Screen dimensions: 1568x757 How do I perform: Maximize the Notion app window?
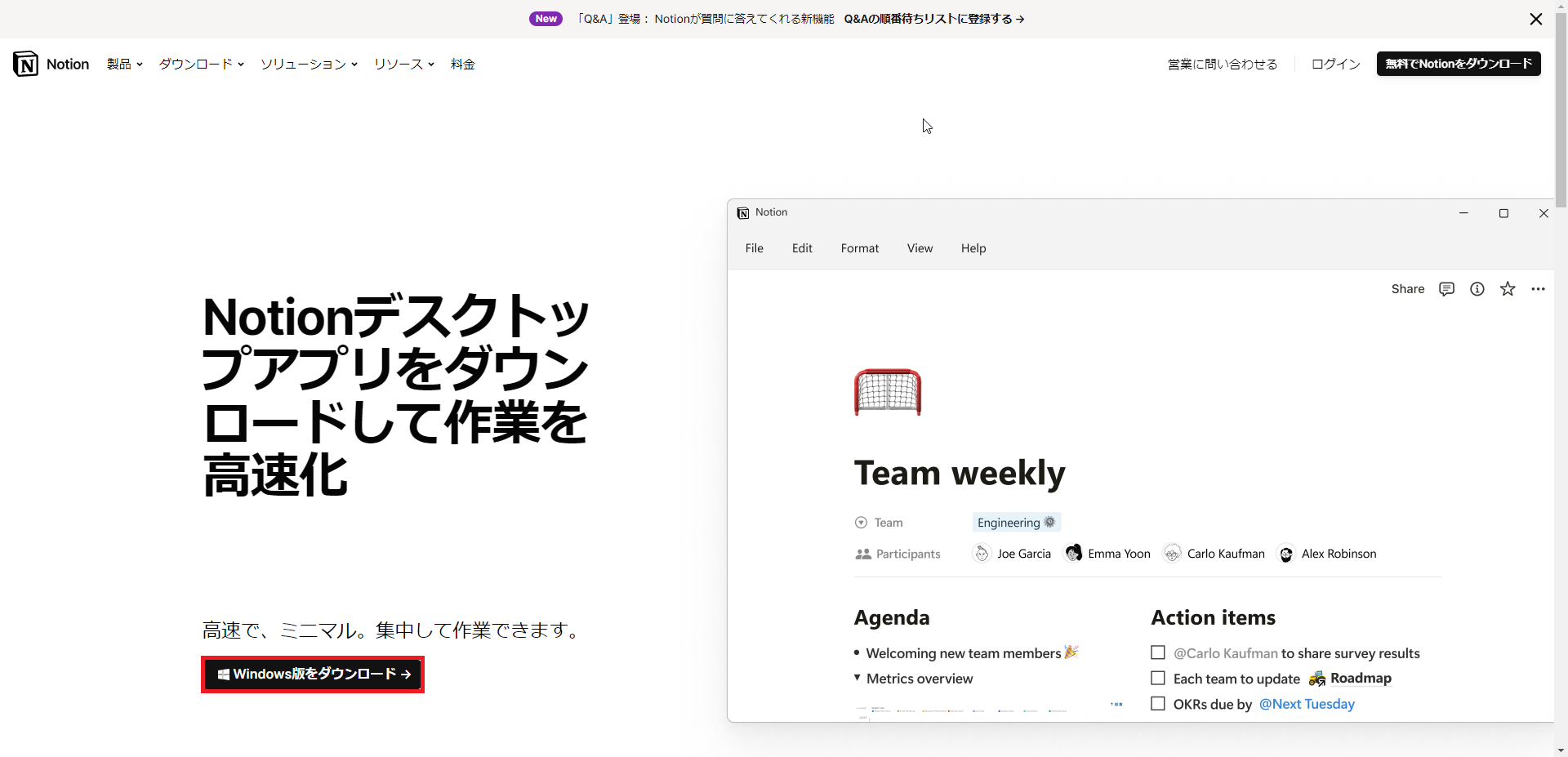coord(1503,213)
